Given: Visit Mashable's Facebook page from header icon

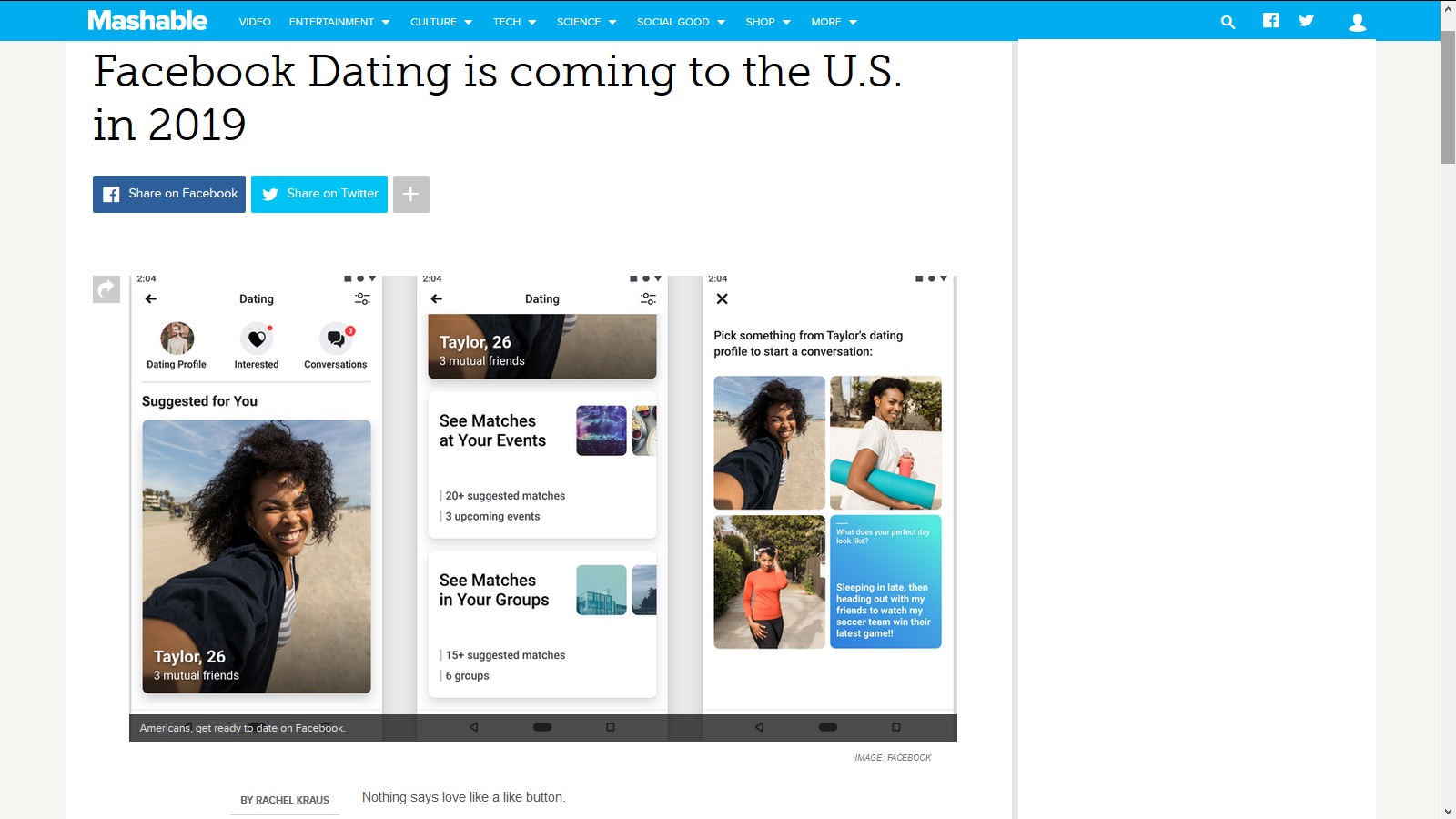Looking at the screenshot, I should (1271, 20).
